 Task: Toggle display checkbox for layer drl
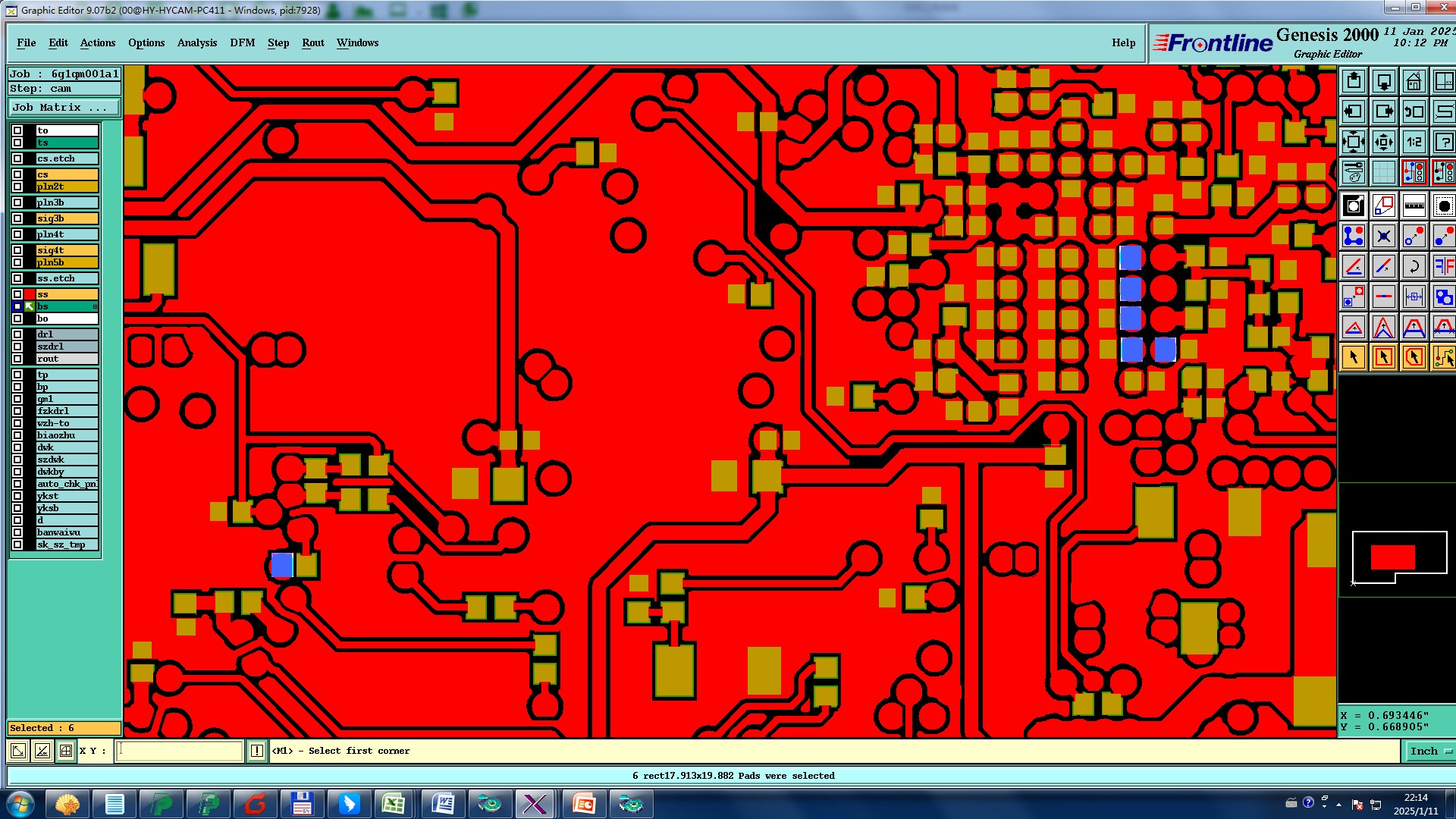[x=17, y=334]
